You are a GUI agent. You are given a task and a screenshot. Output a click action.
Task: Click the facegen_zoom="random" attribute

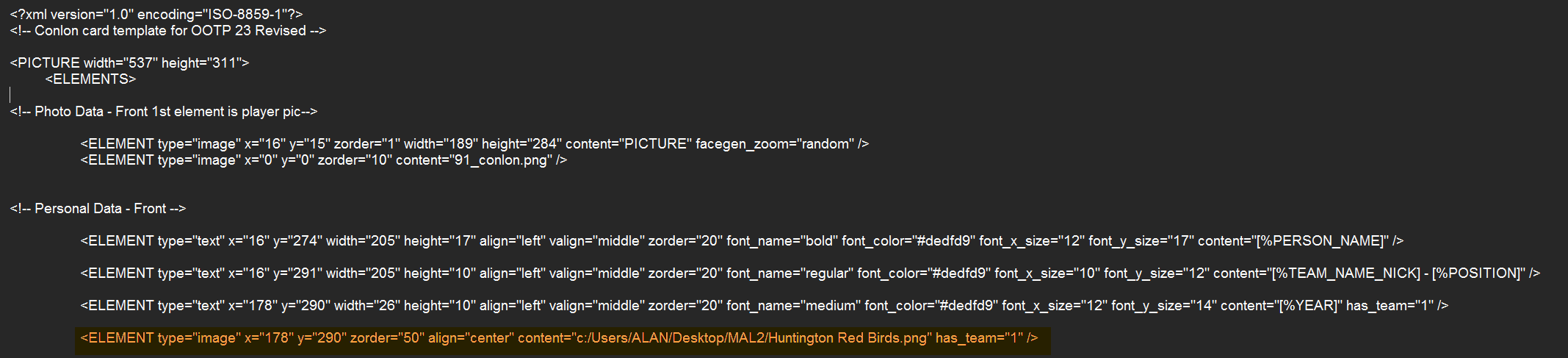pos(774,144)
